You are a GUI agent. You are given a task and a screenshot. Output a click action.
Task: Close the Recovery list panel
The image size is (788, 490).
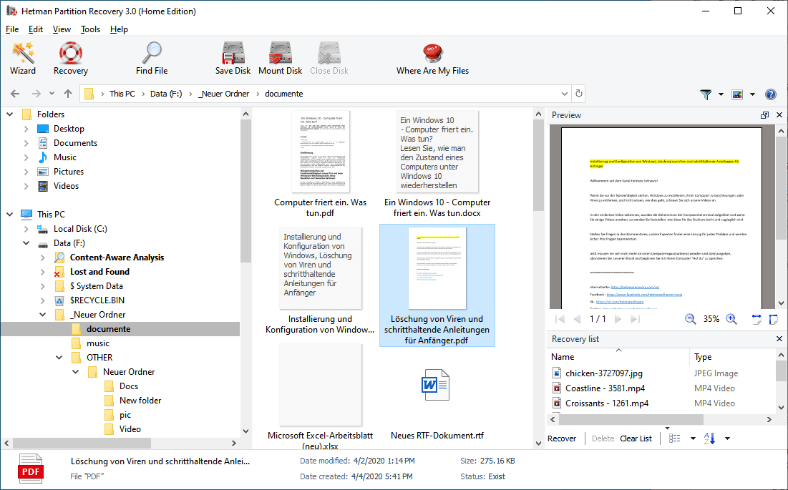pos(779,339)
